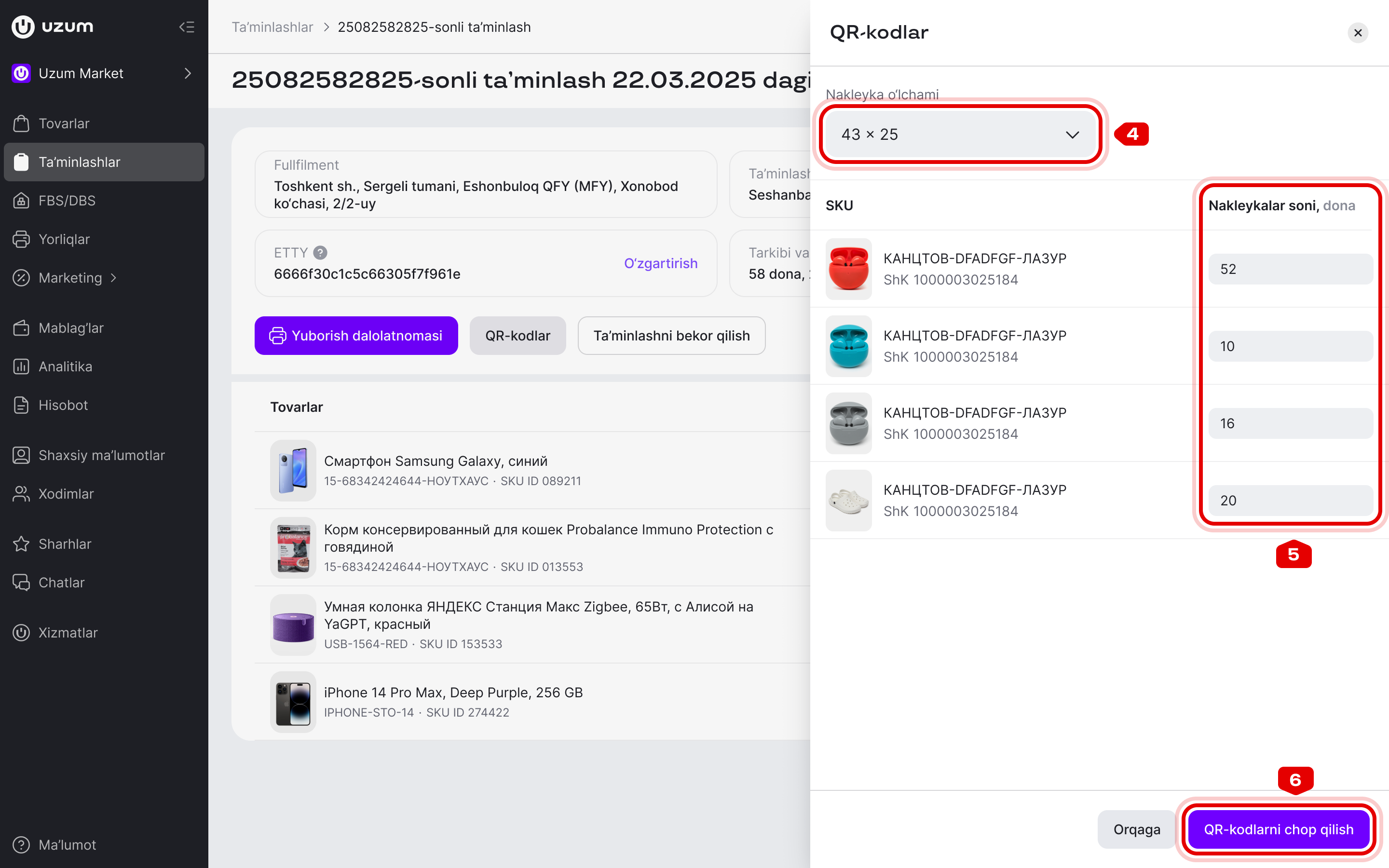The width and height of the screenshot is (1389, 868).
Task: Close the QR-kodlar panel
Action: pos(1358,33)
